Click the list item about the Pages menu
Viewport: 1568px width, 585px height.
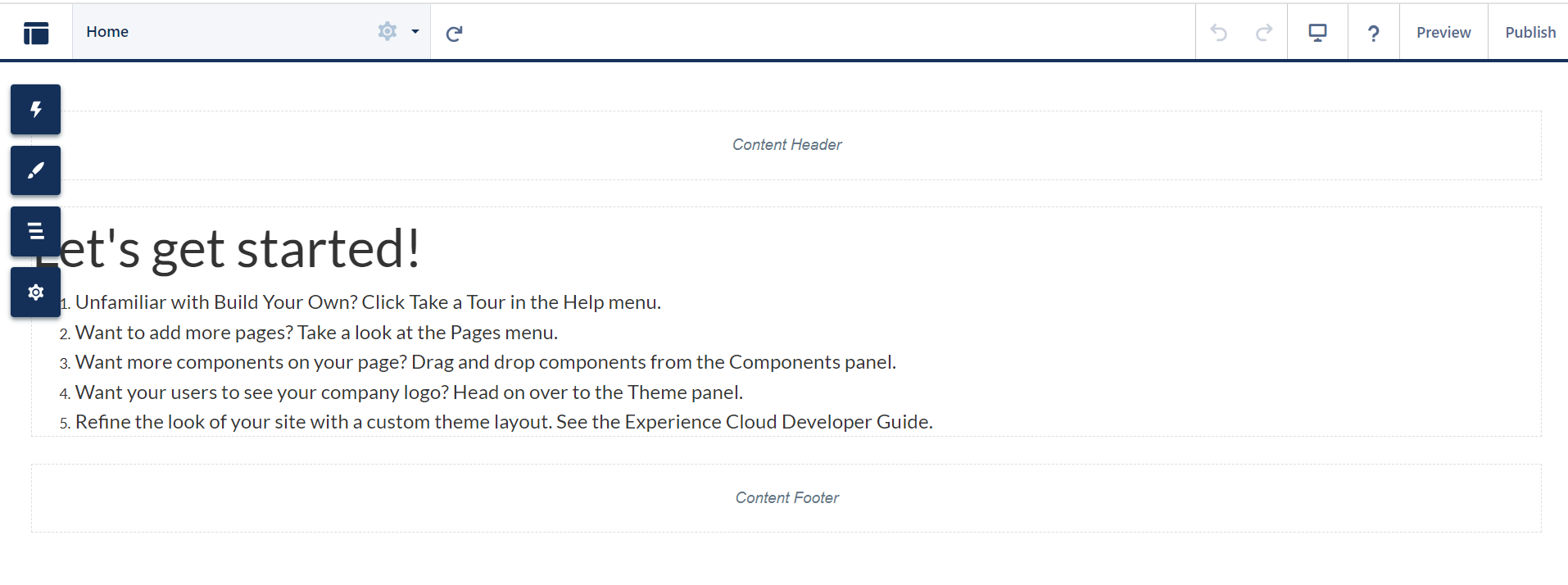coord(316,333)
